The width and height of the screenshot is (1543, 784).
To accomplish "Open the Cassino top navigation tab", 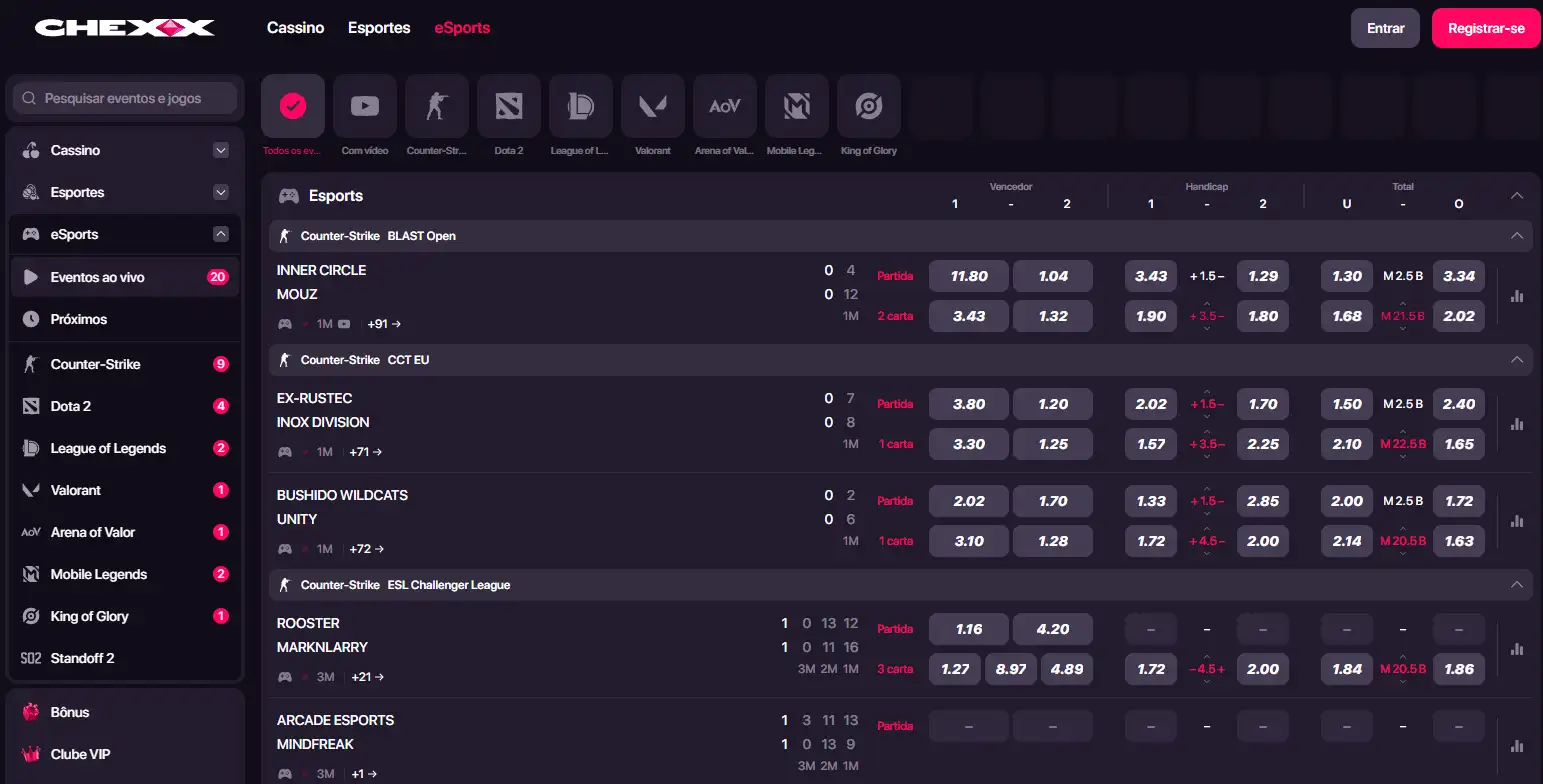I will [295, 28].
